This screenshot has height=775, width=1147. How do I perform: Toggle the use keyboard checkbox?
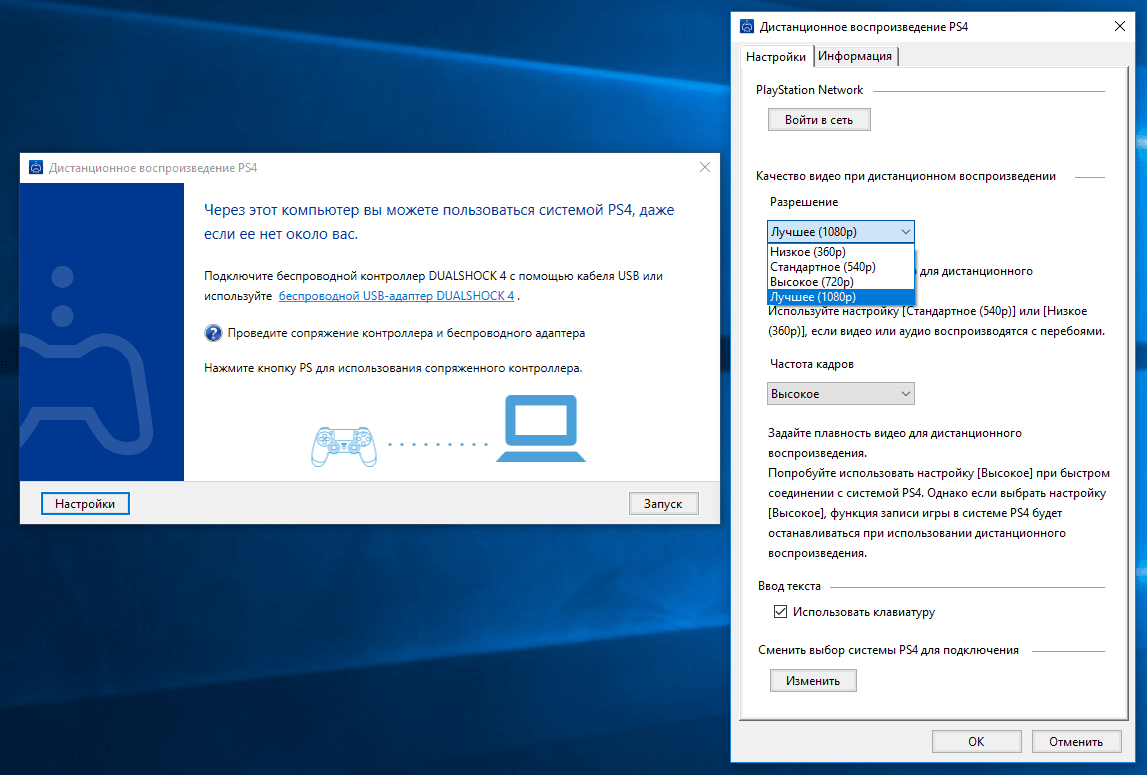click(x=781, y=612)
